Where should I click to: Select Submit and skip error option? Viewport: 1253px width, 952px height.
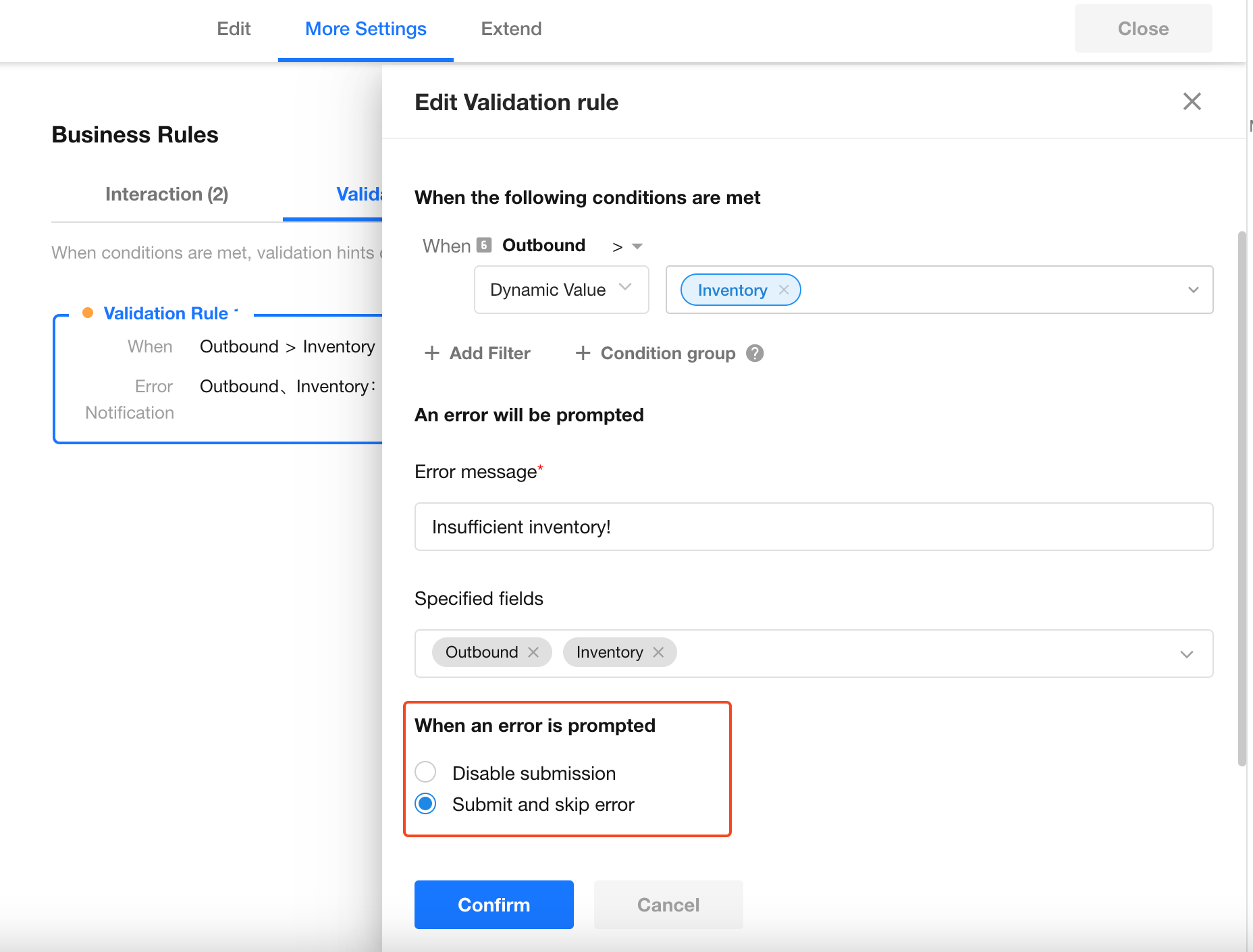(426, 804)
